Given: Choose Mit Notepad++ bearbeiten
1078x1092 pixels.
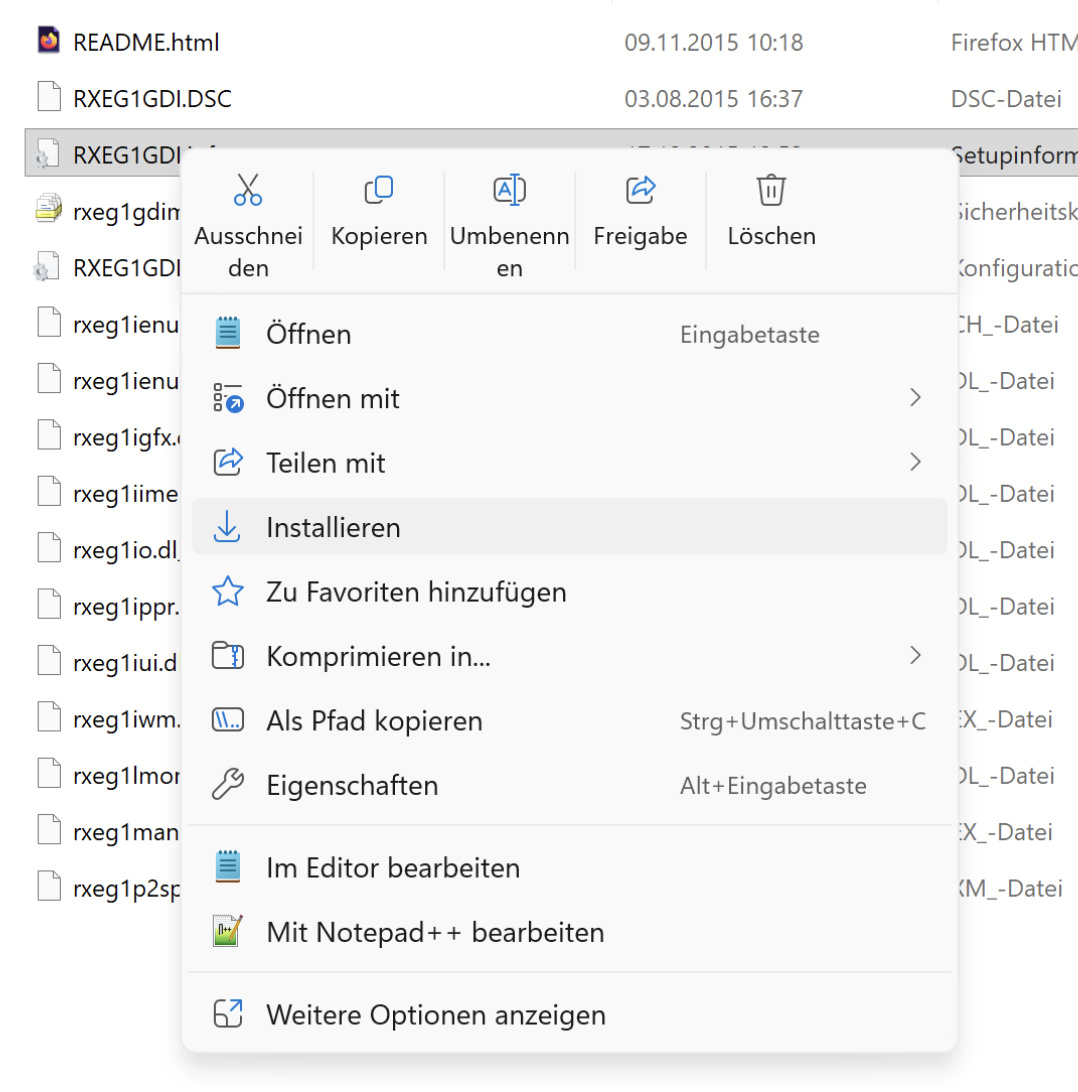Looking at the screenshot, I should click(x=569, y=932).
